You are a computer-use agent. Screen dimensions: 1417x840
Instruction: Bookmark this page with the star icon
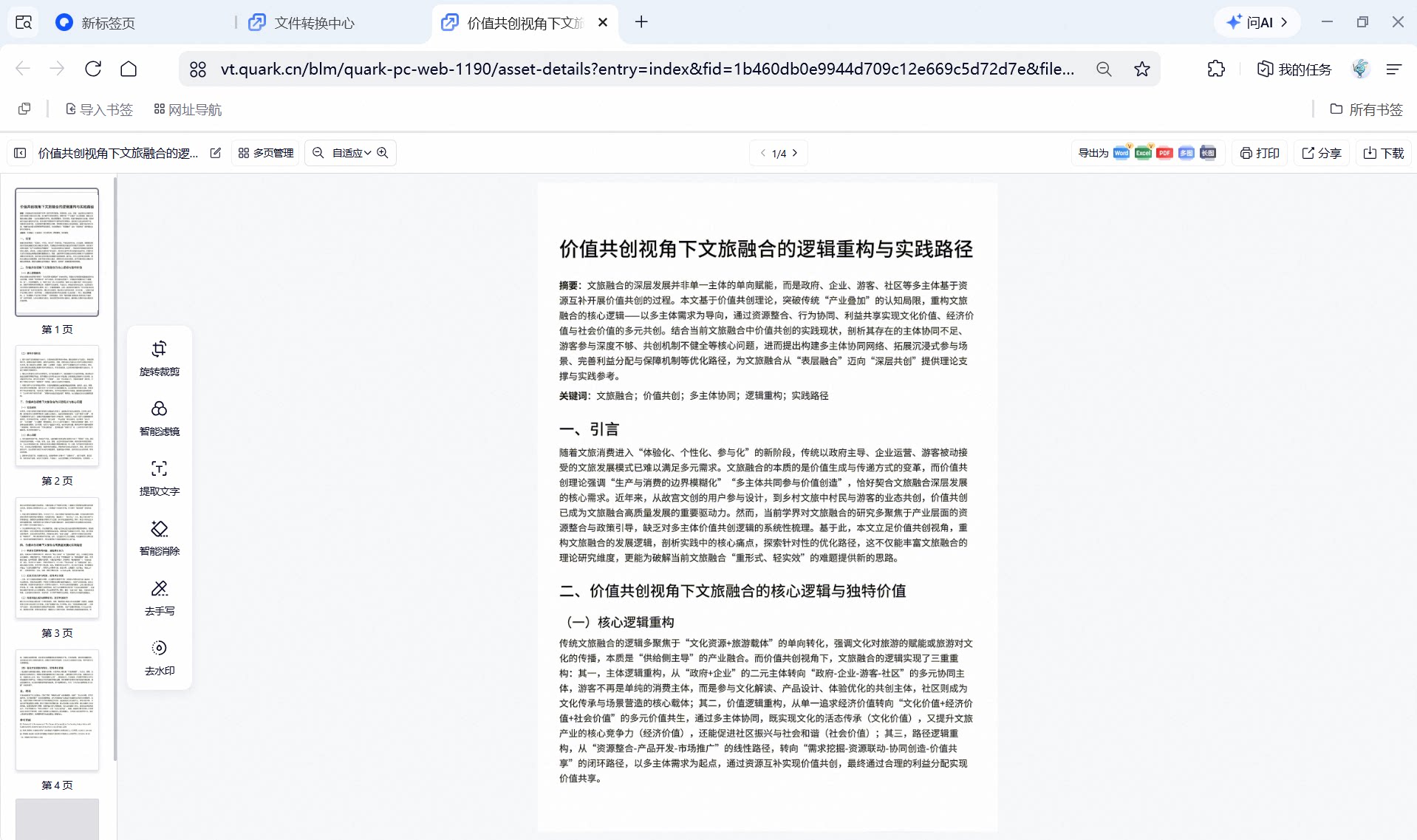(1142, 69)
